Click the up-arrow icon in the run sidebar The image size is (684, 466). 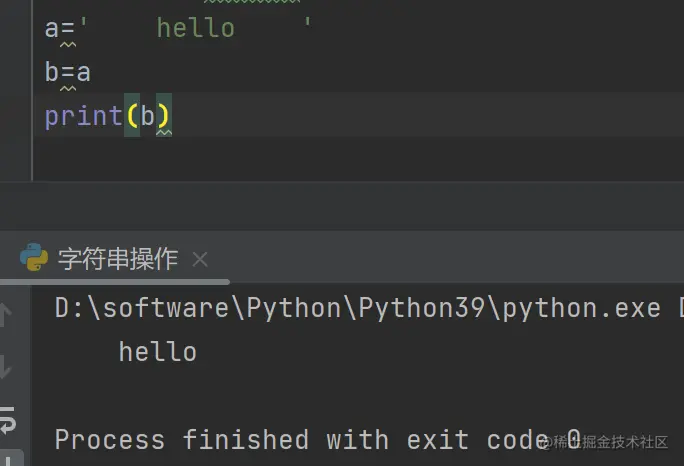(5, 314)
